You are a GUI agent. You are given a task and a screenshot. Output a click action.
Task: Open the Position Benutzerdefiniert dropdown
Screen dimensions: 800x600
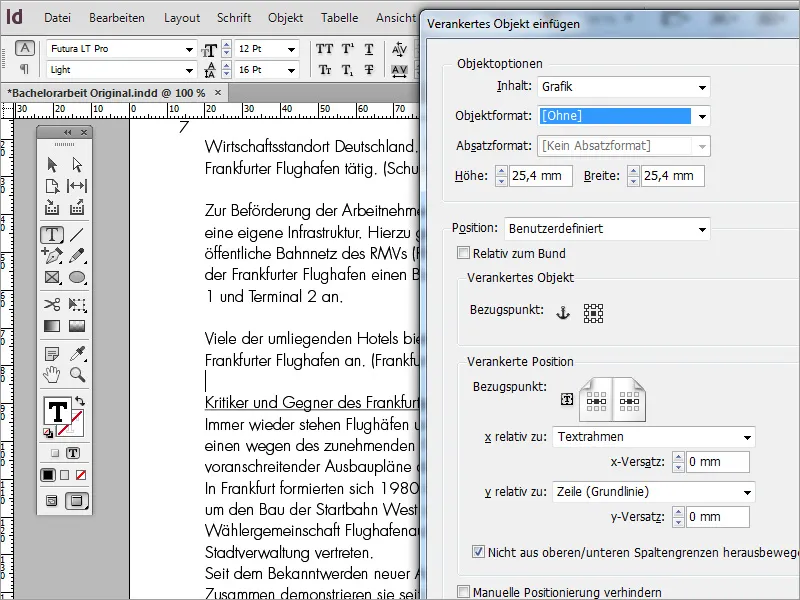click(x=607, y=229)
